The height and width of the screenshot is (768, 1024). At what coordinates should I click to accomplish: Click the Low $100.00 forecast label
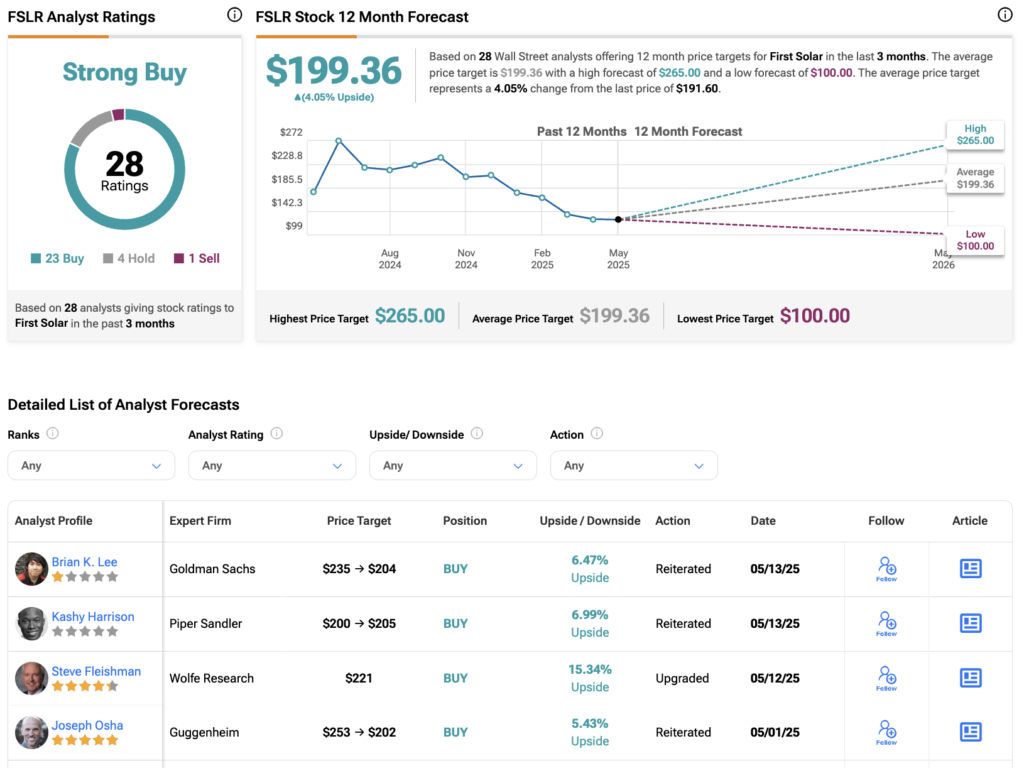976,240
